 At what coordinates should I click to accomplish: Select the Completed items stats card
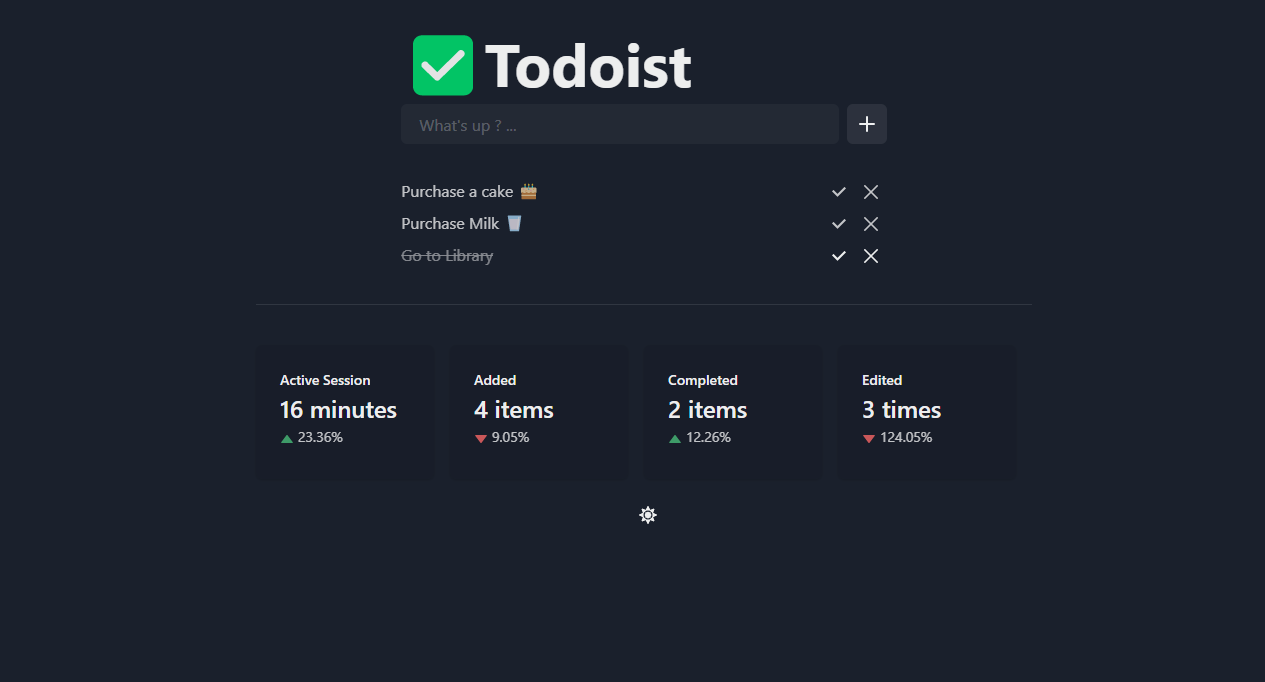(x=733, y=413)
